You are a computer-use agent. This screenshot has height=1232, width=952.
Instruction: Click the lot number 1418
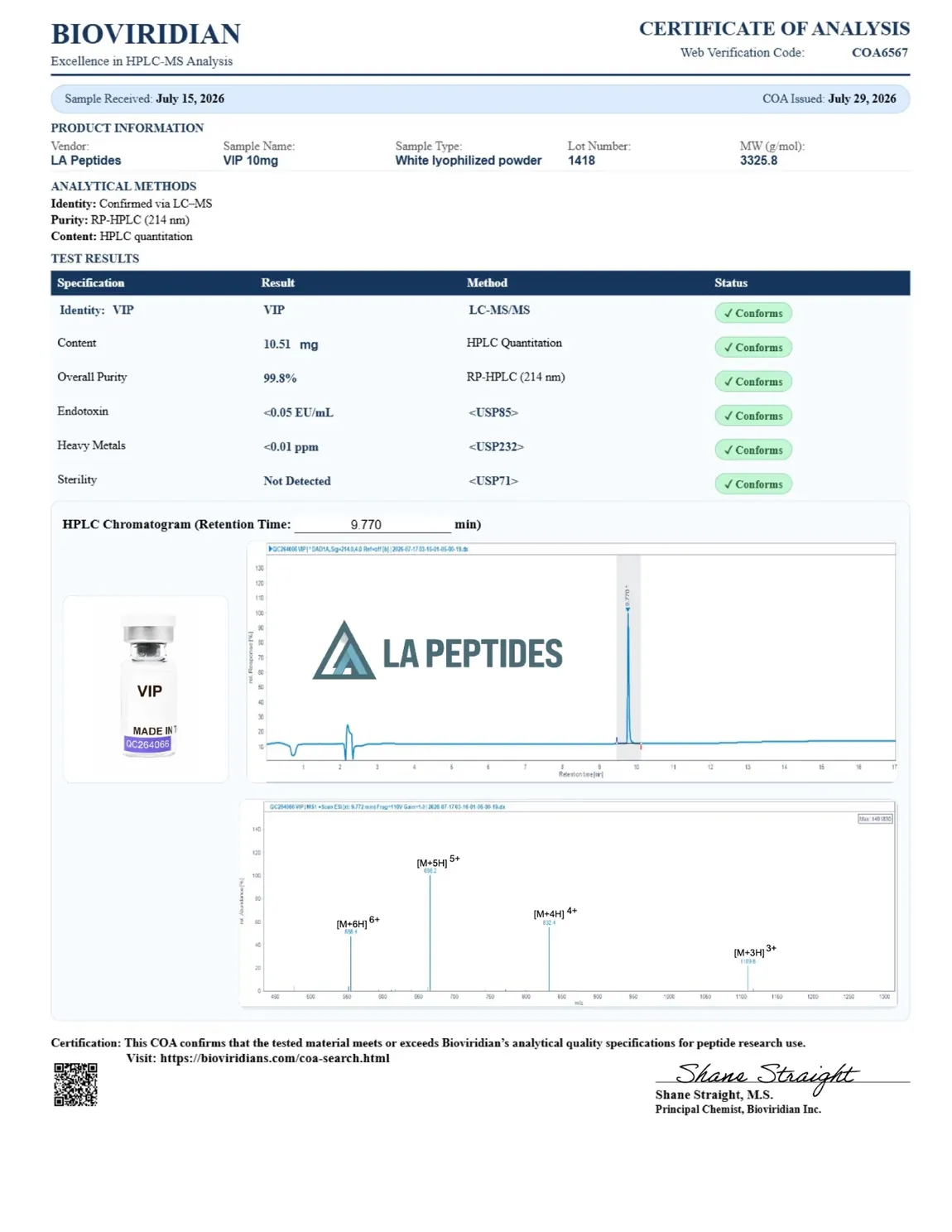tap(581, 161)
